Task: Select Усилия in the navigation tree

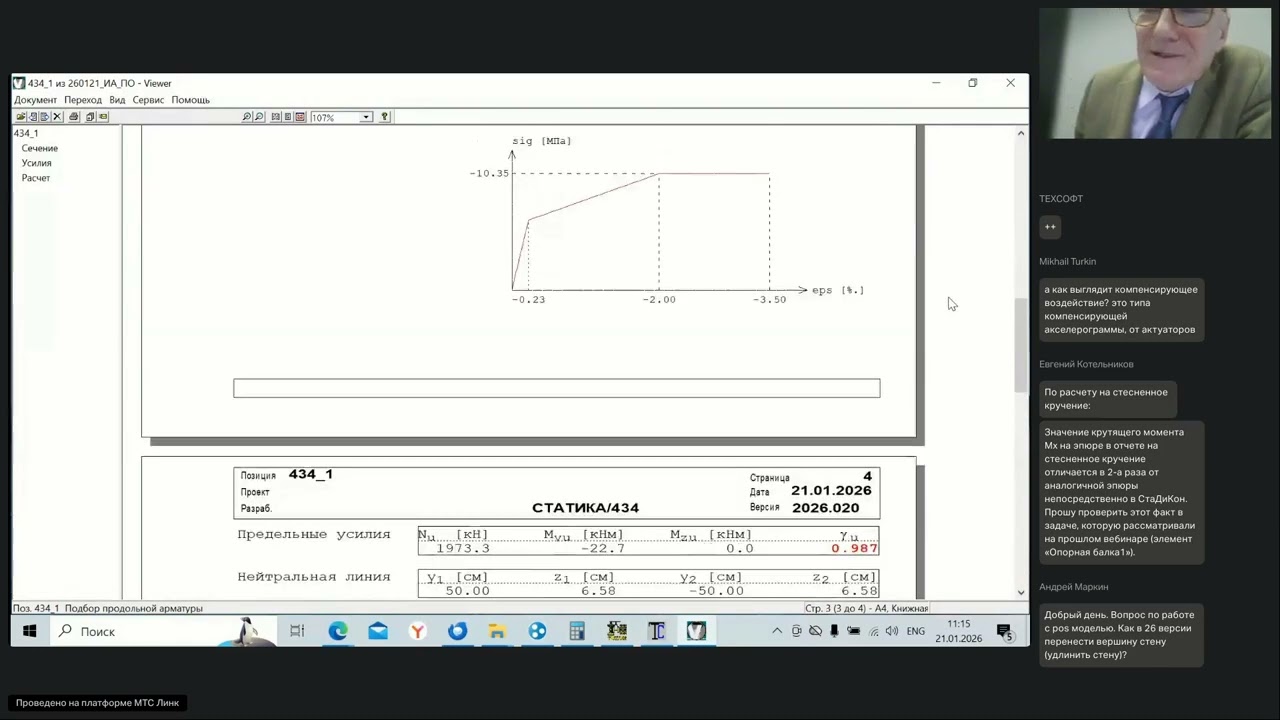Action: click(x=37, y=163)
